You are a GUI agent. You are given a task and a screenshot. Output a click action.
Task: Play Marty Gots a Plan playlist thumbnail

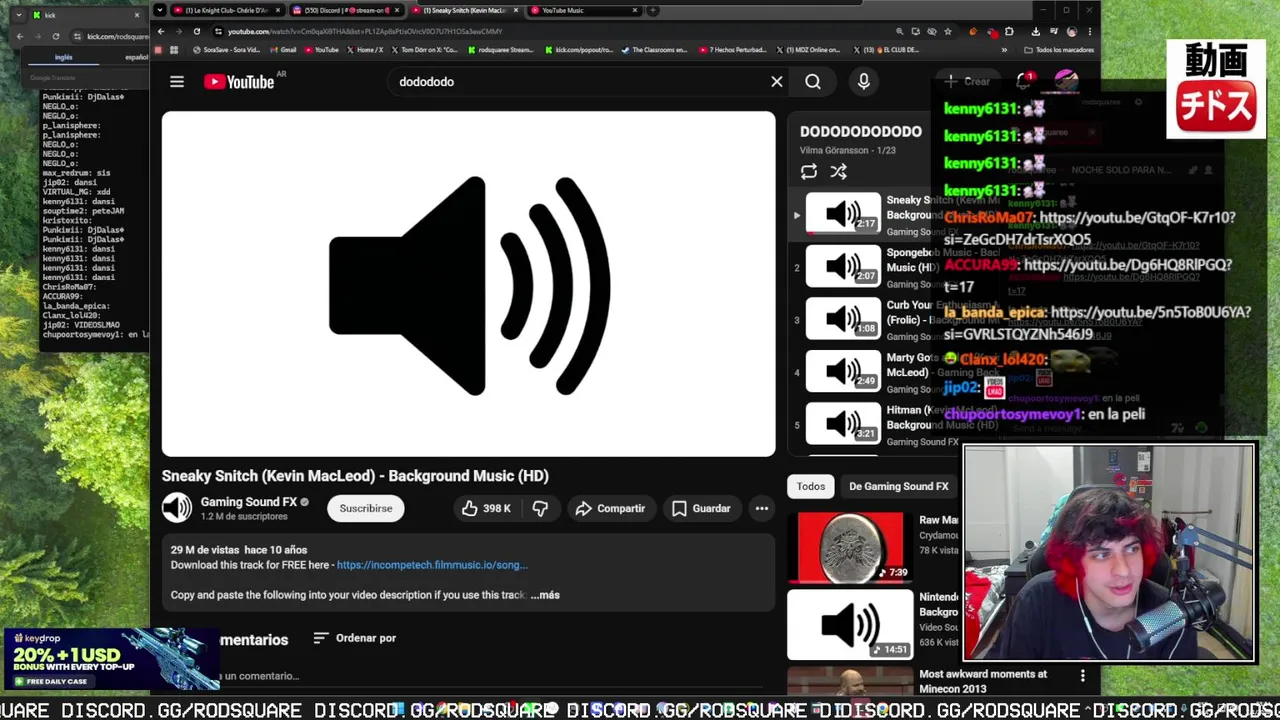(843, 371)
